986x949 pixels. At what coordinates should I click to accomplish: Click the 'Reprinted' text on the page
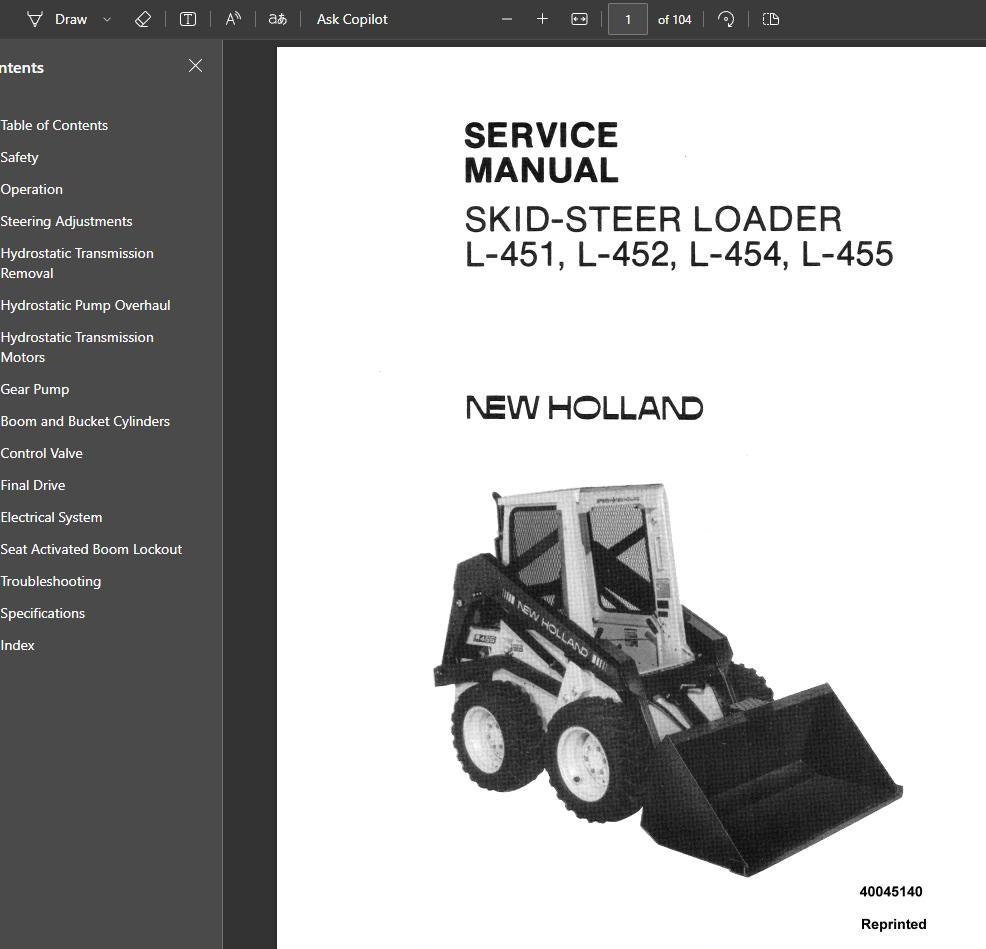(894, 924)
